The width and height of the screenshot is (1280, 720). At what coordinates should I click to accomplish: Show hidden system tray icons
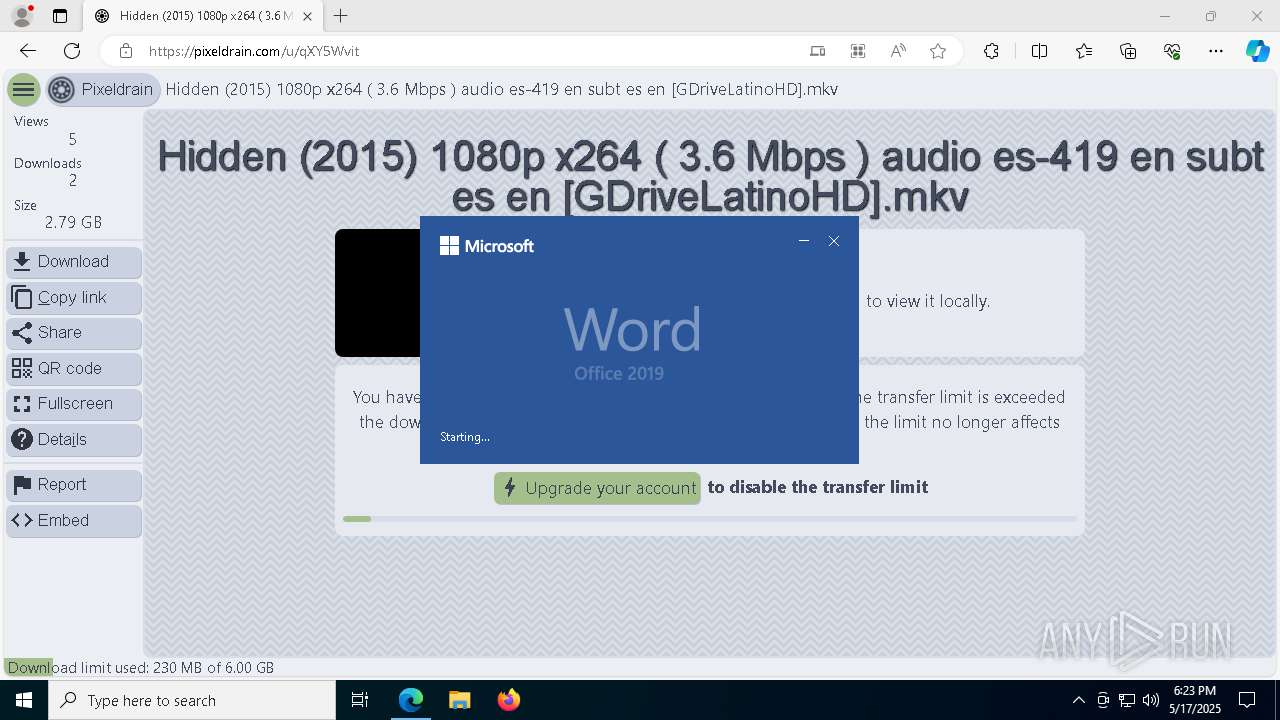coord(1078,700)
